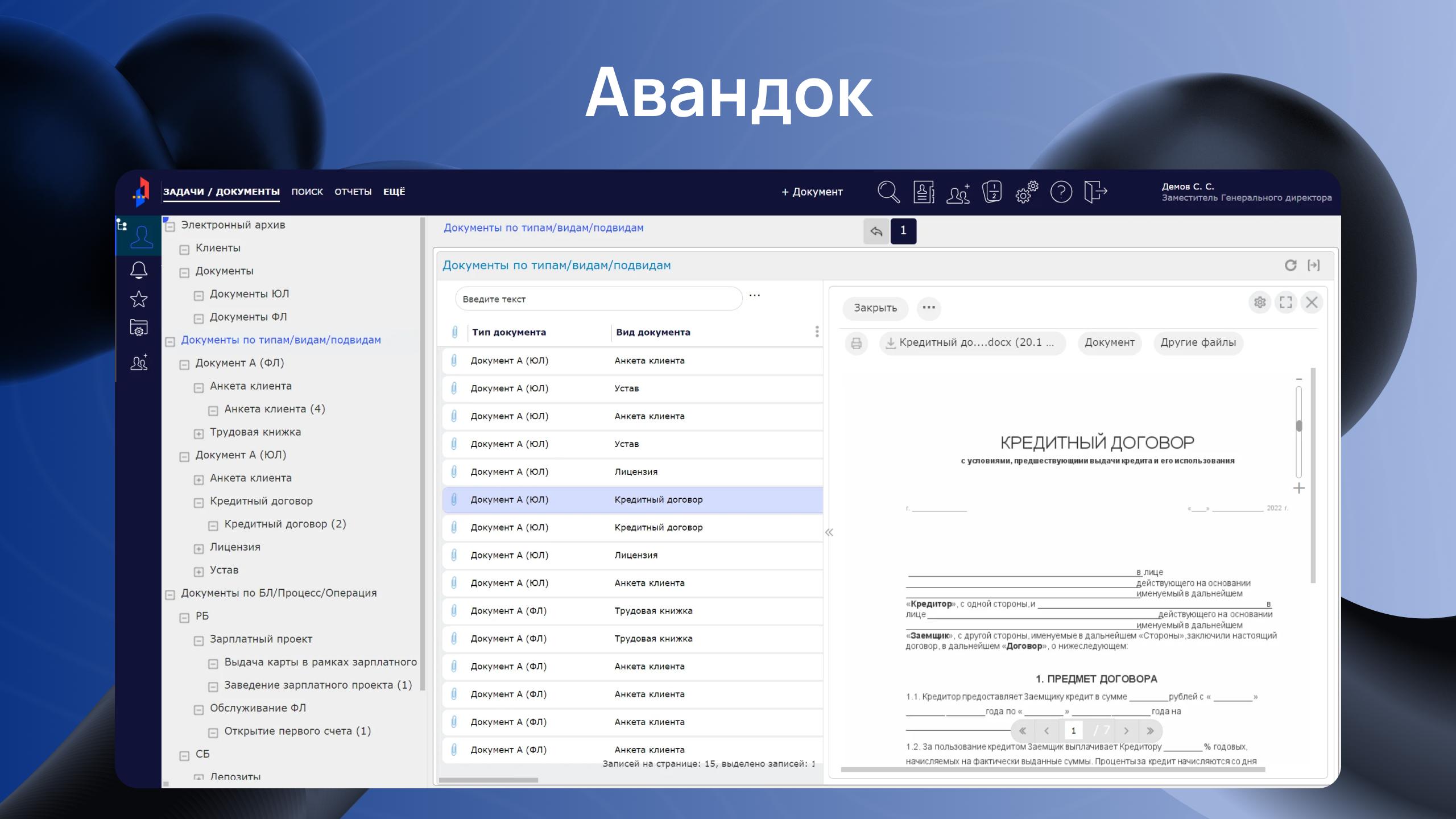Screen dimensions: 1456x819
Task: Click the logout exit door icon
Action: pos(1095,192)
